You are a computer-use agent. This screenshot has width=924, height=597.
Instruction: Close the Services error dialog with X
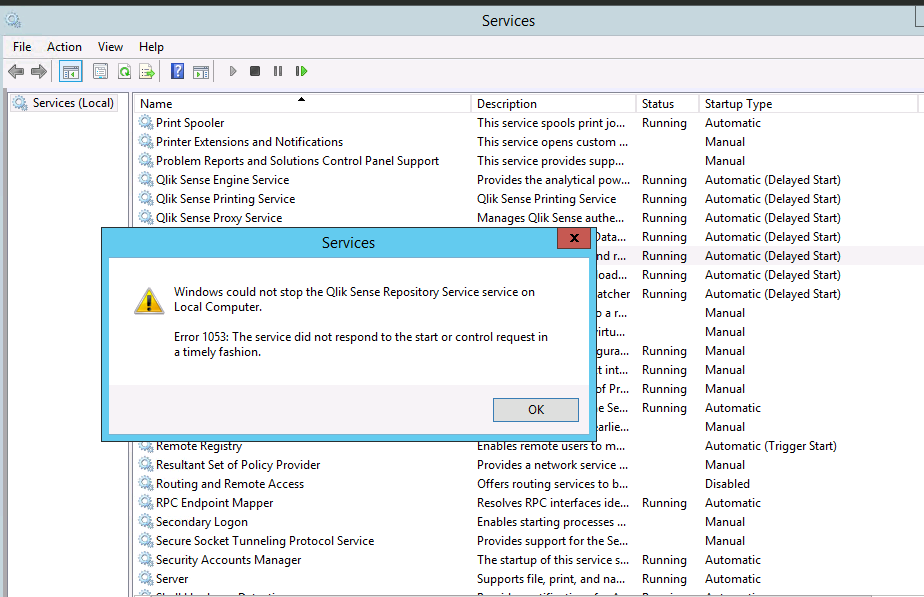coord(573,239)
